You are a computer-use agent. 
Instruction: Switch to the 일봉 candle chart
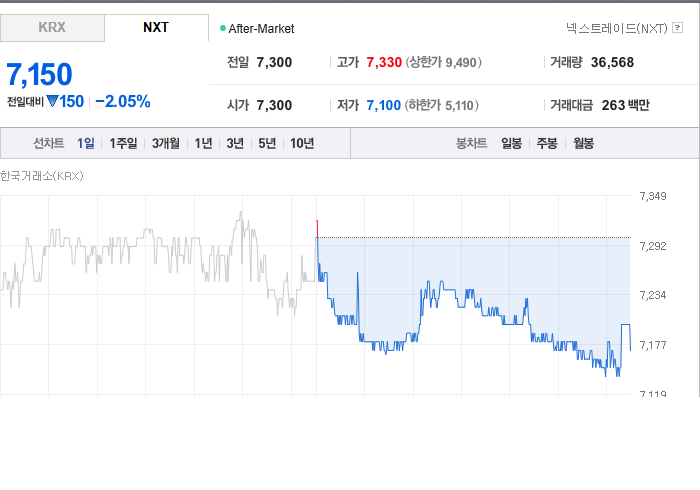[511, 143]
